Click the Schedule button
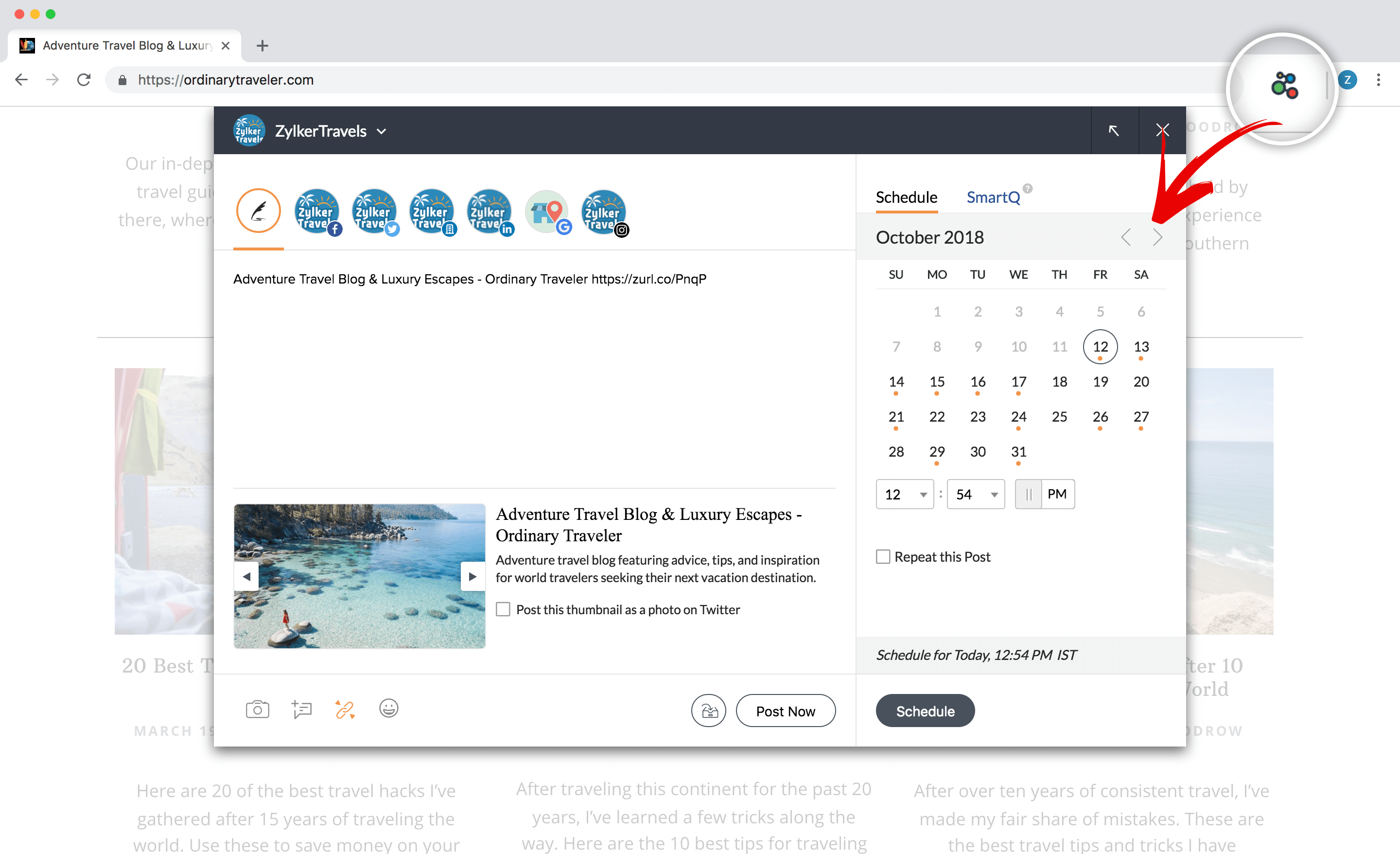 [x=923, y=711]
